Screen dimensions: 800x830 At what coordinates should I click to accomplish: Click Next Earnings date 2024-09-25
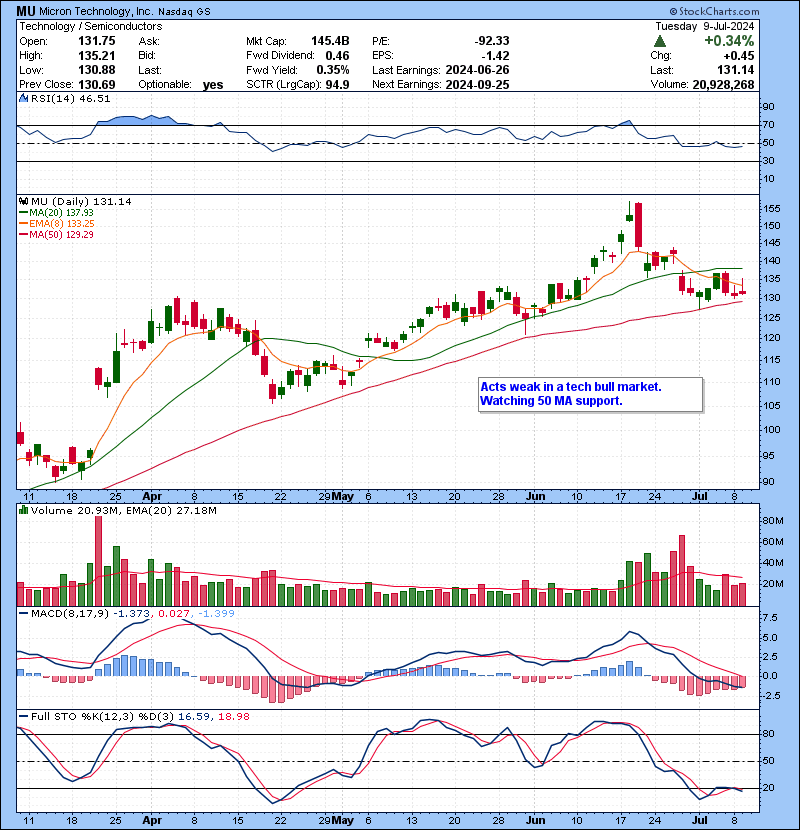[477, 84]
